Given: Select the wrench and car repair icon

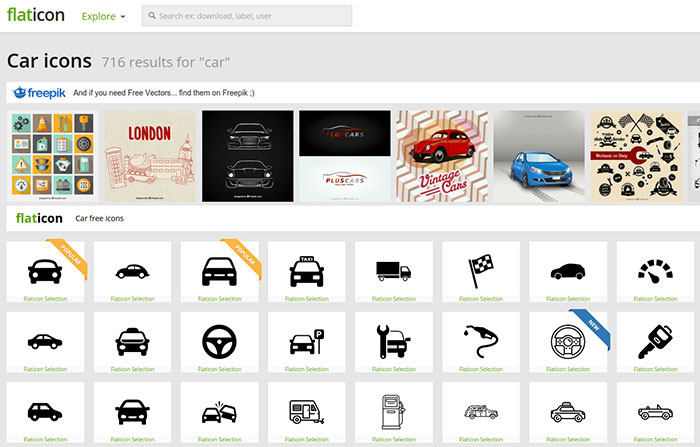Looking at the screenshot, I should [x=394, y=342].
